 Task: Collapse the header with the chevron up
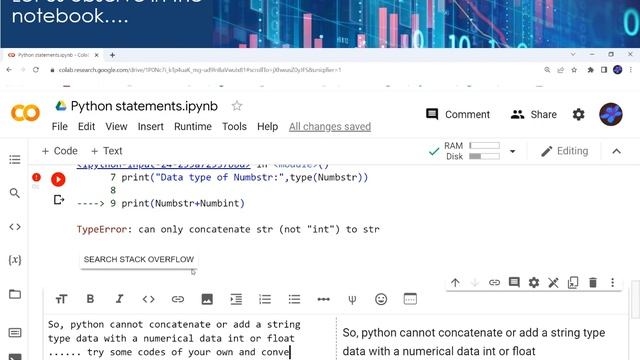coord(616,151)
